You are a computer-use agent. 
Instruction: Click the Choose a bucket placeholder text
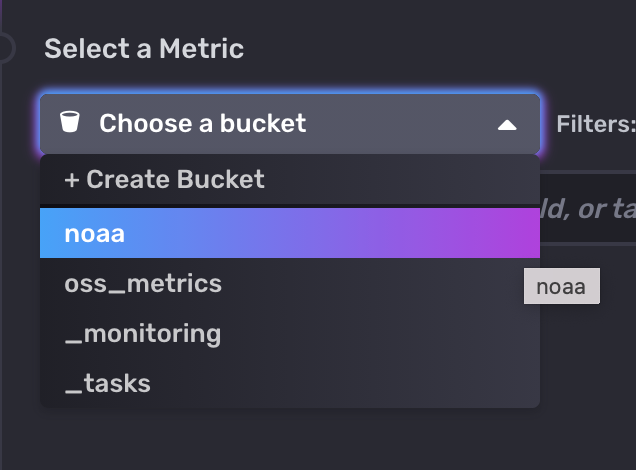click(x=203, y=124)
